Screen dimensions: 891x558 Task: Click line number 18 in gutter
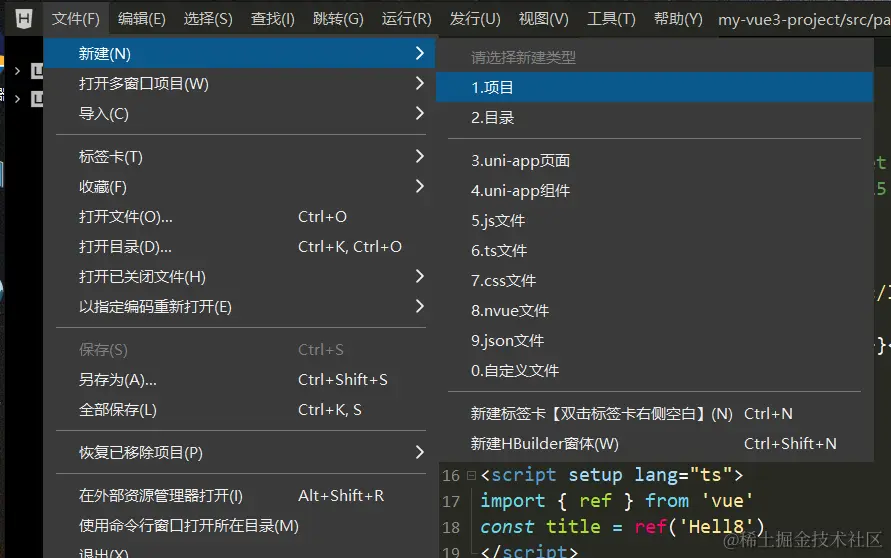pos(451,527)
